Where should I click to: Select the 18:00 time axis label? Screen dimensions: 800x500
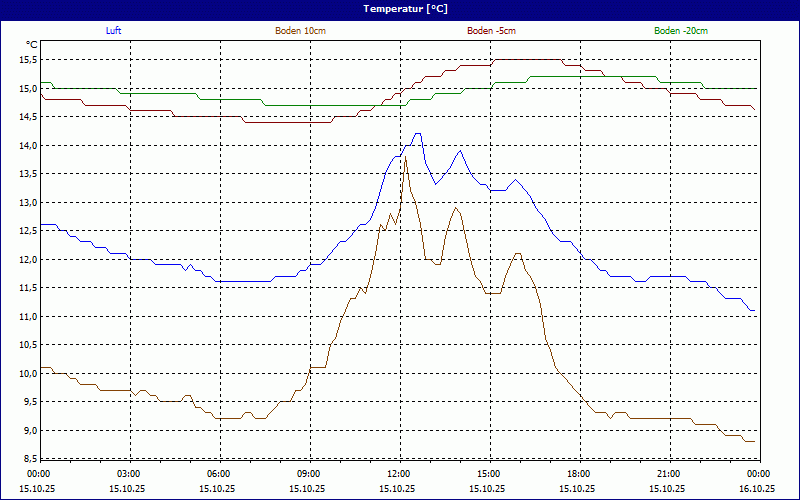point(579,474)
